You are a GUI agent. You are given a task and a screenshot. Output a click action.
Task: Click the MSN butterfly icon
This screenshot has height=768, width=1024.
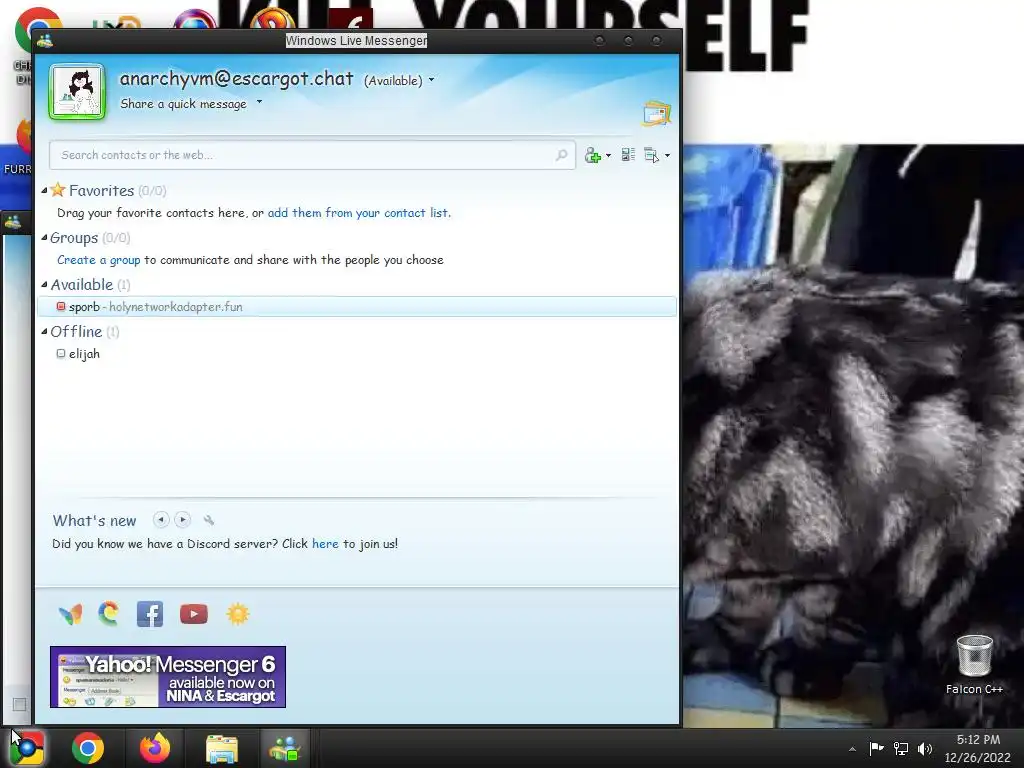71,614
